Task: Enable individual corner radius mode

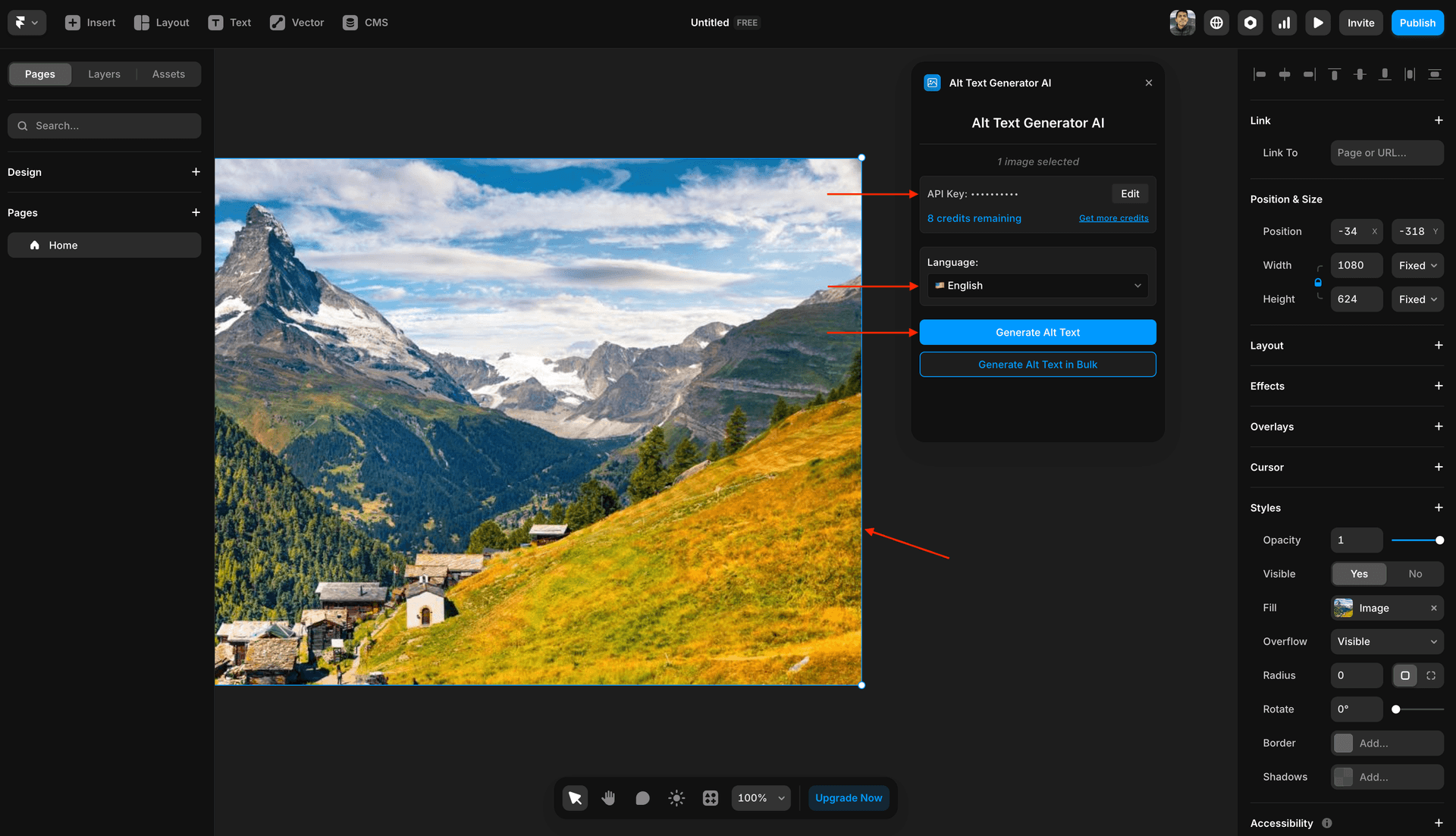Action: [1431, 675]
